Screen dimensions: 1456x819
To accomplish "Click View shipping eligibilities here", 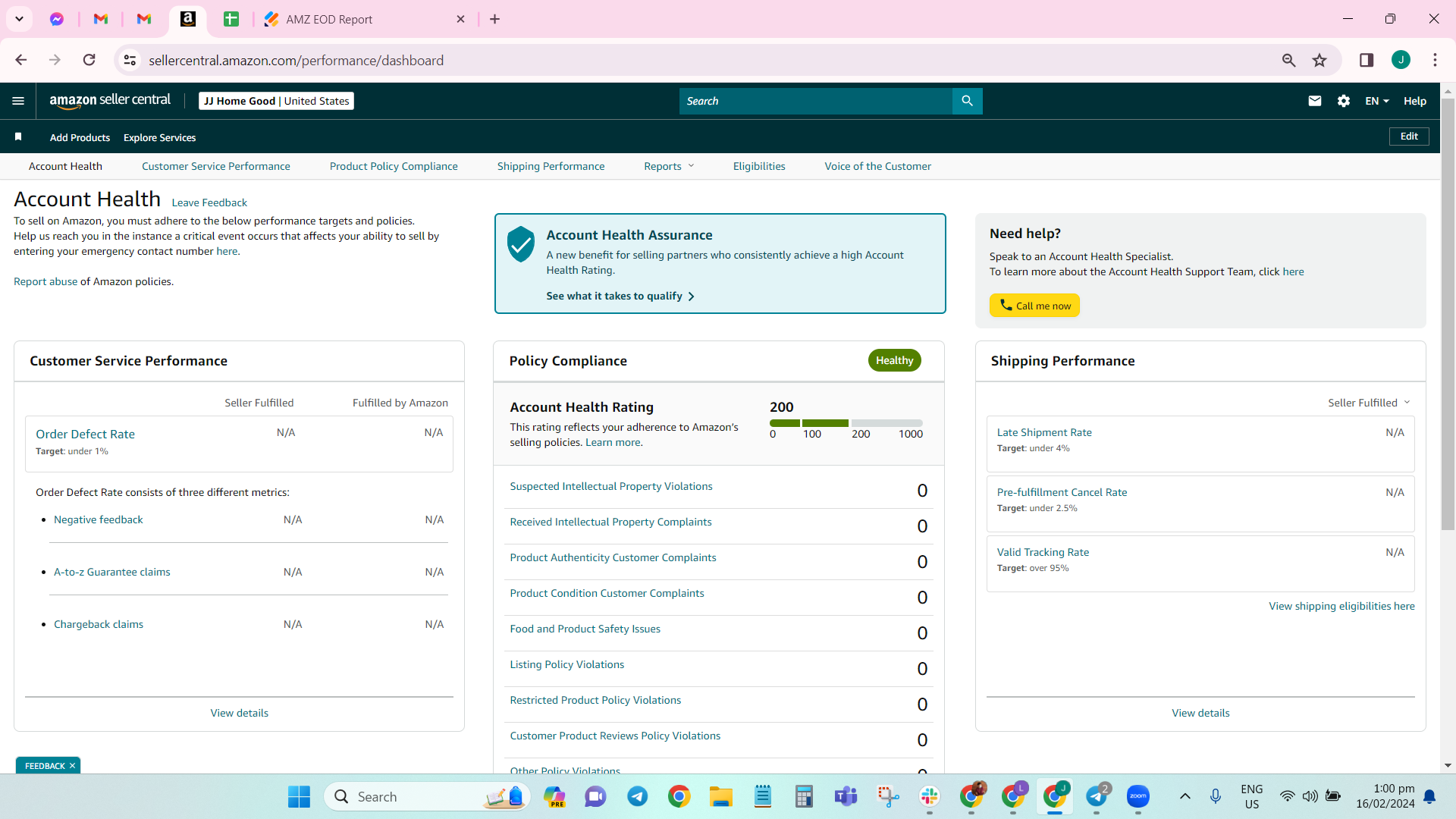I will 1341,606.
